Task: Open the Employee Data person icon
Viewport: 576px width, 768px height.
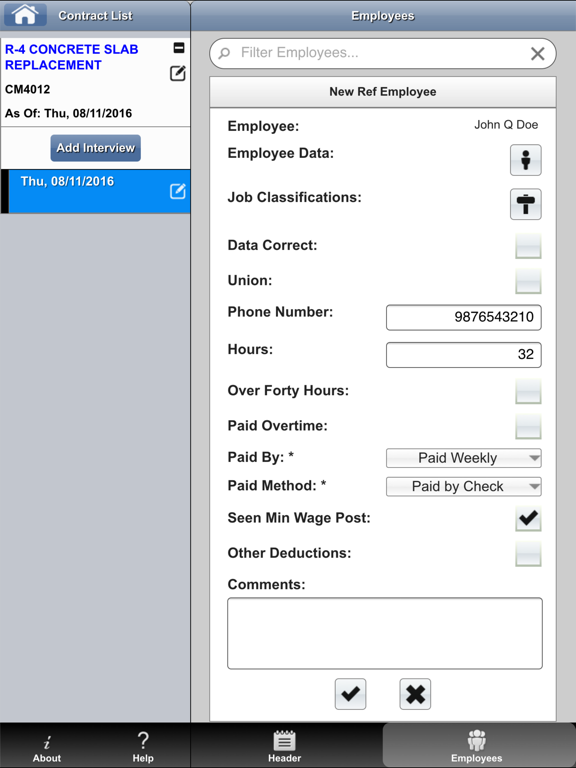Action: 526,160
